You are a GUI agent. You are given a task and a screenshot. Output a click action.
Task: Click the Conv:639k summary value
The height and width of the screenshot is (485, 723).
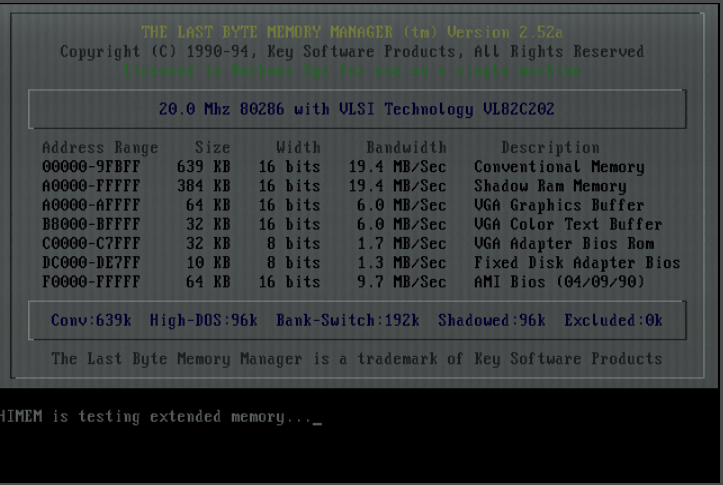(92, 321)
